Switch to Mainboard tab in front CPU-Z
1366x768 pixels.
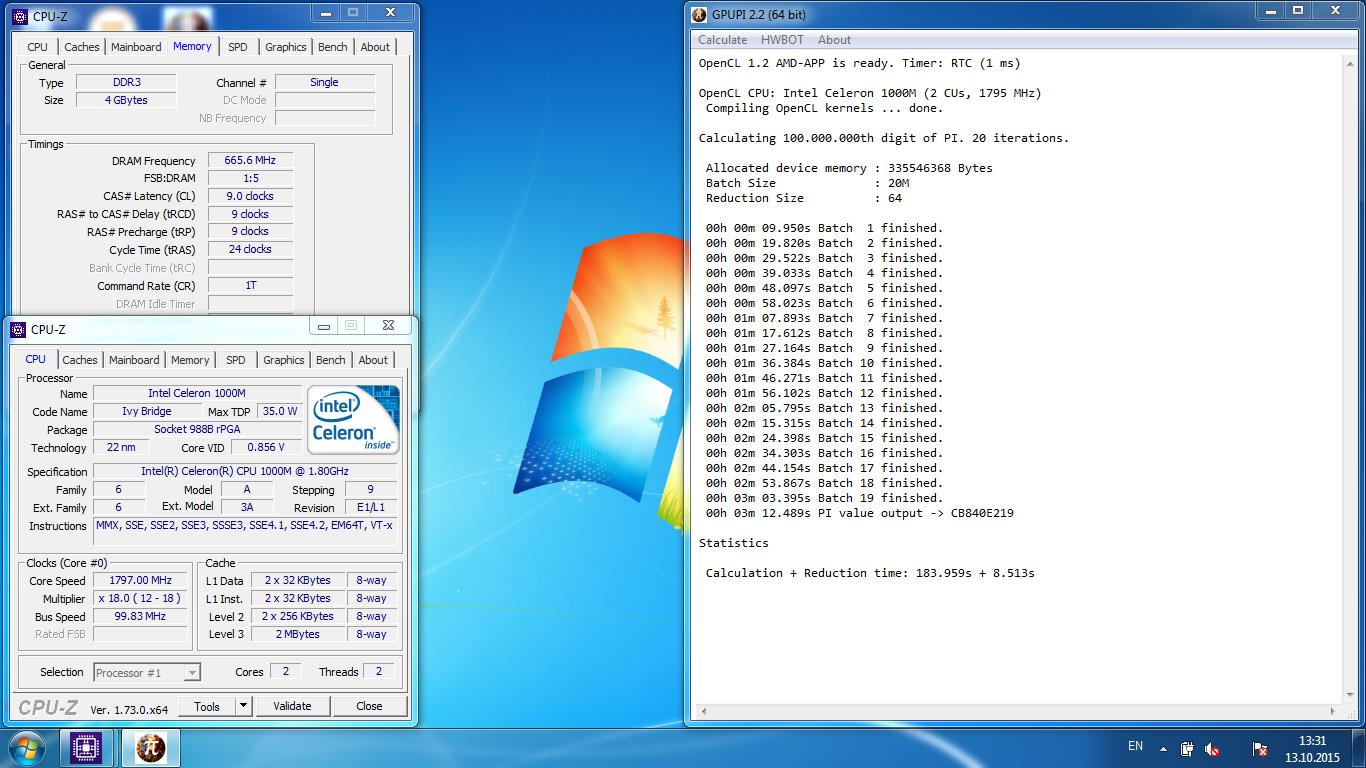(134, 360)
